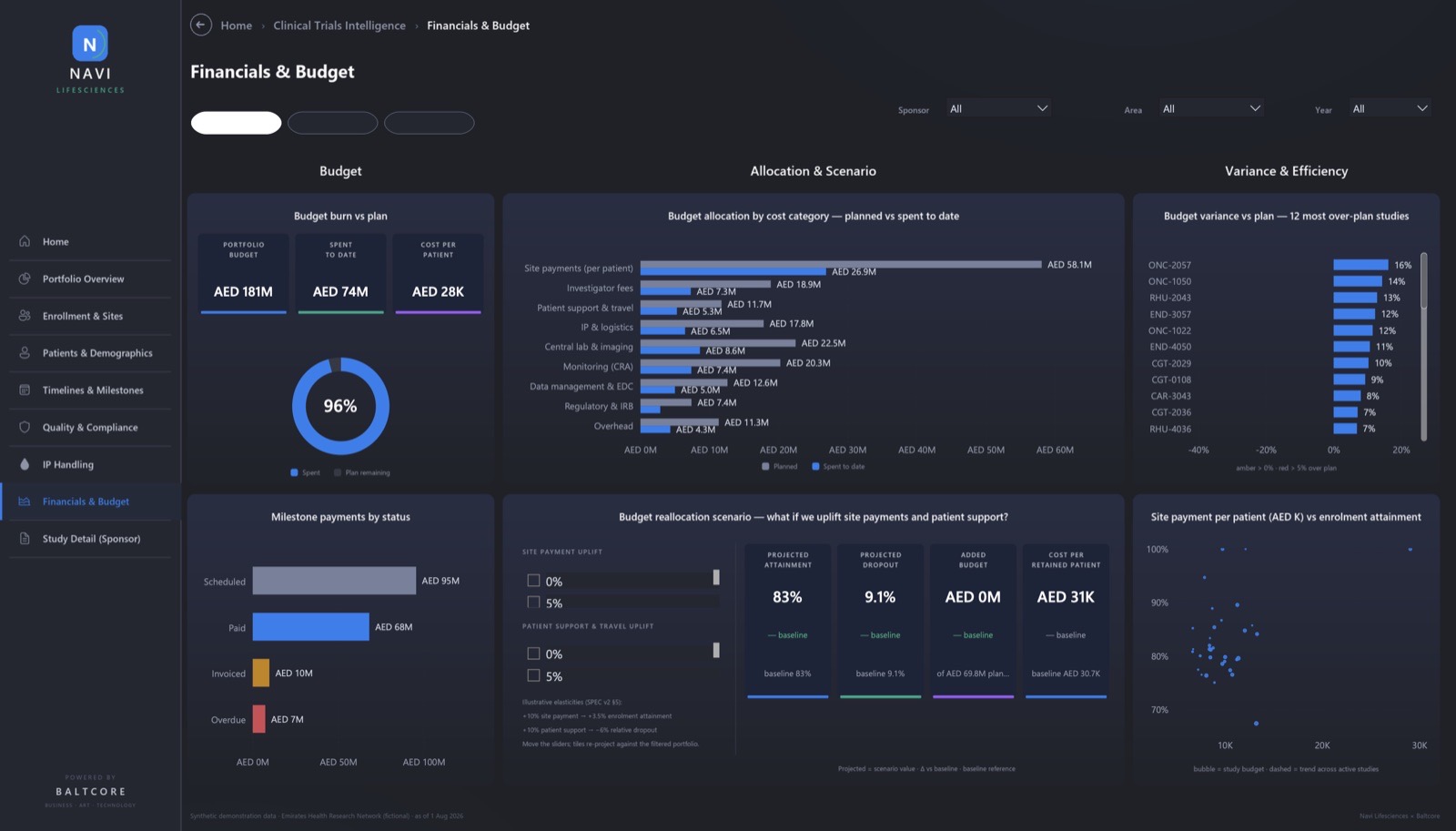
Task: Tick the 5% Site Payment Uplift box
Action: click(534, 603)
